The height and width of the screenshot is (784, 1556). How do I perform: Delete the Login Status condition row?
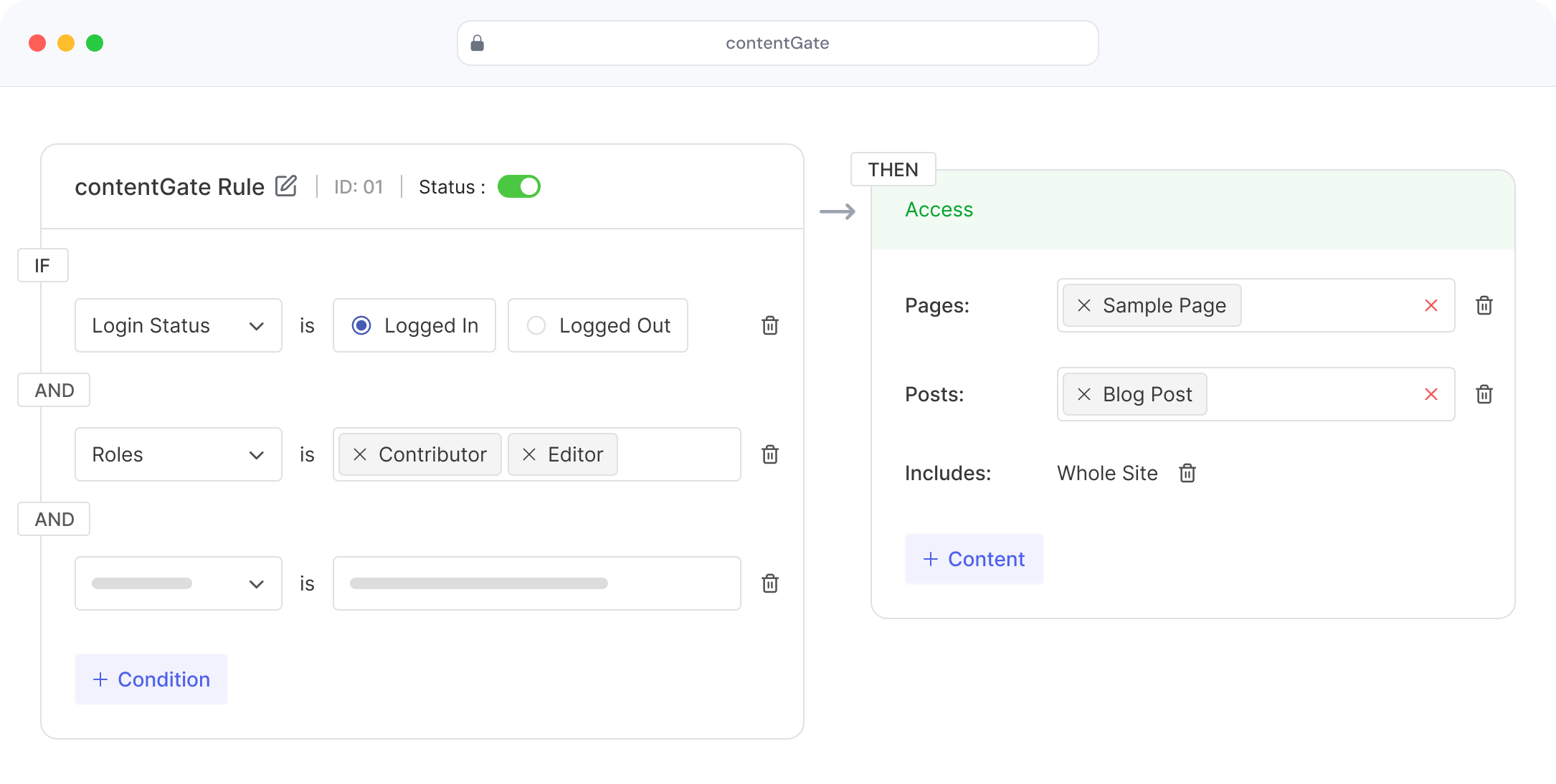click(770, 325)
